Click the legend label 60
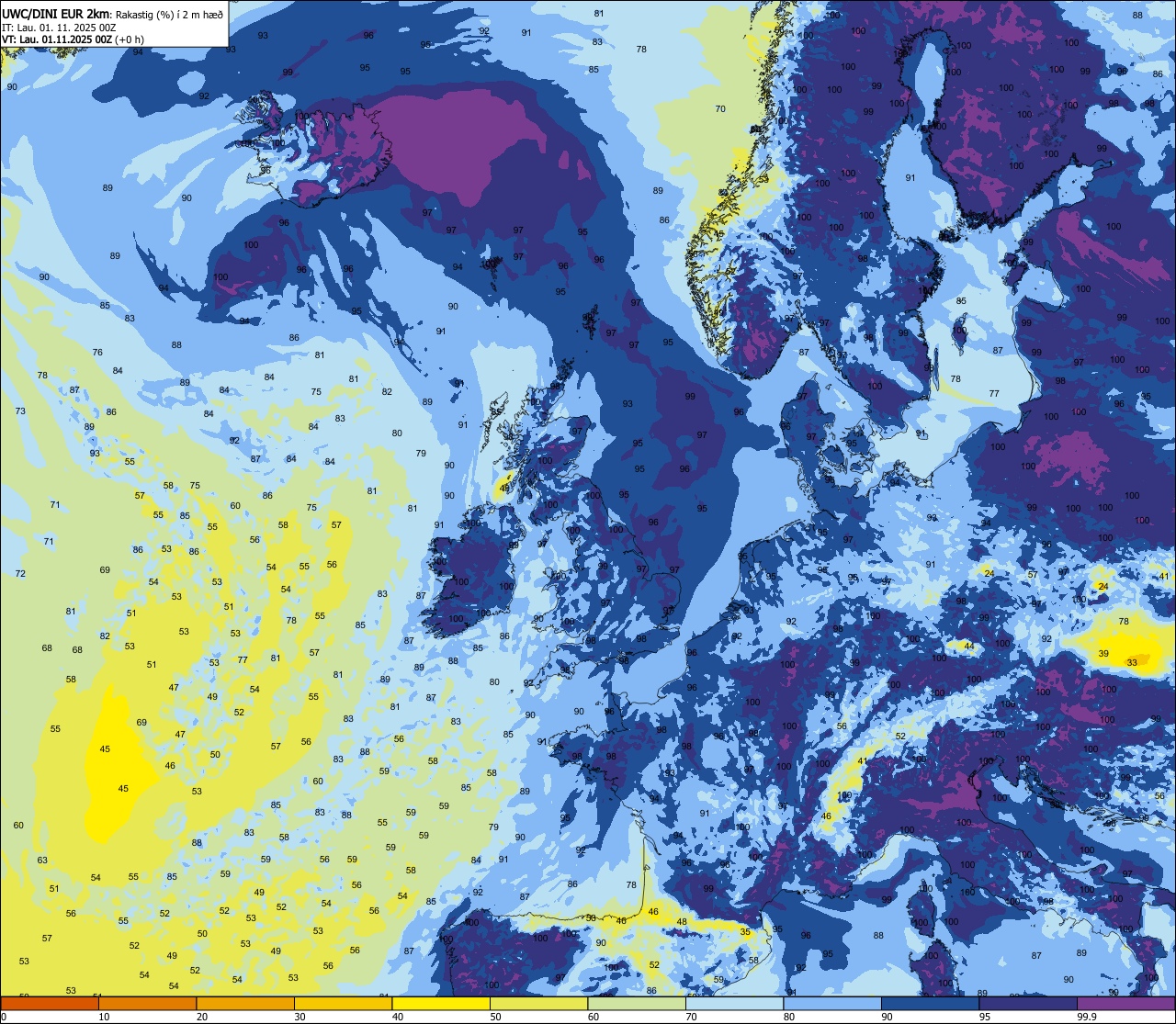Image resolution: width=1176 pixels, height=1024 pixels. pos(594,1017)
